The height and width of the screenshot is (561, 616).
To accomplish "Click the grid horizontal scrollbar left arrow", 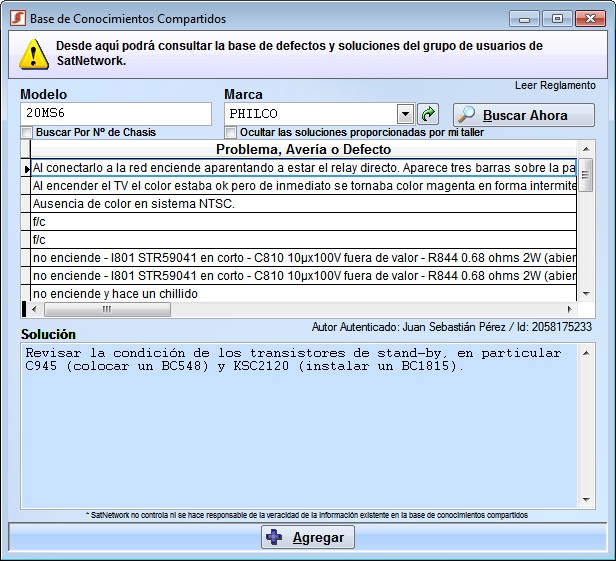I will click(x=34, y=309).
